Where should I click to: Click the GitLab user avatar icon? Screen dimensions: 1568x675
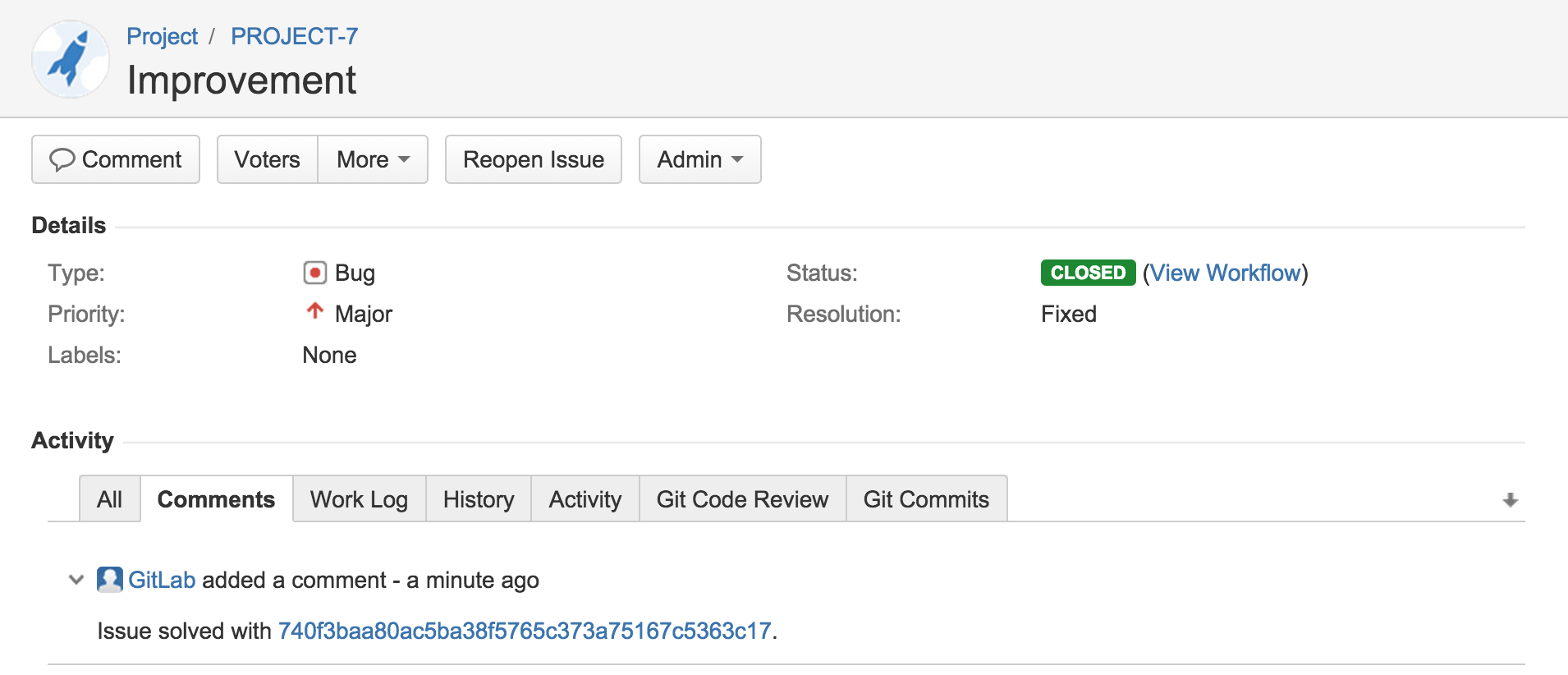point(110,580)
